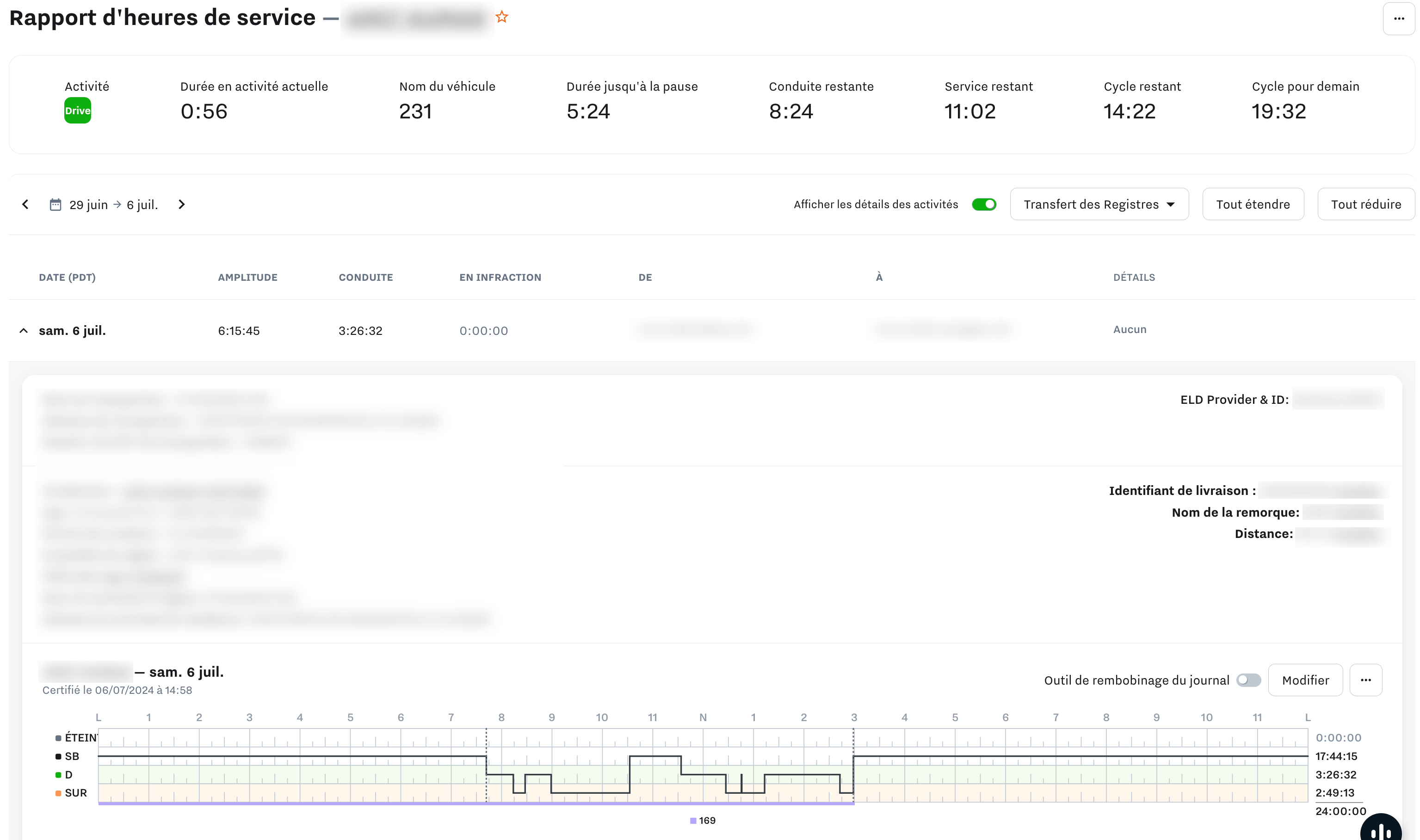1420x840 pixels.
Task: Click the dashed marker before 8 AM
Action: [486, 765]
